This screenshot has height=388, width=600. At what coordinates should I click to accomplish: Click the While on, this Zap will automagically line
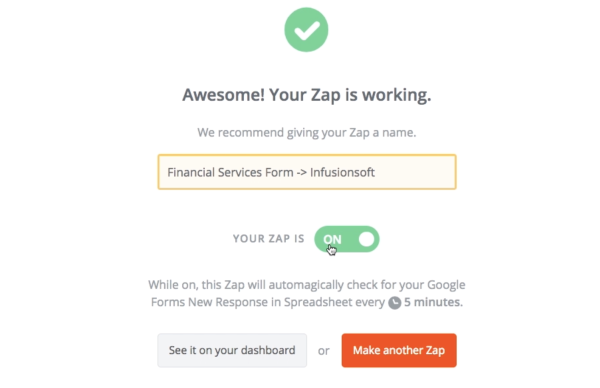tap(307, 285)
